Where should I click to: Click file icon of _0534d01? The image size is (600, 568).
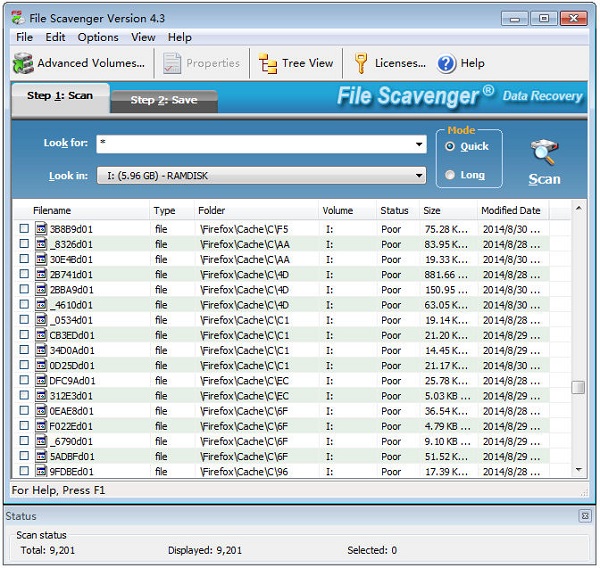coord(41,320)
